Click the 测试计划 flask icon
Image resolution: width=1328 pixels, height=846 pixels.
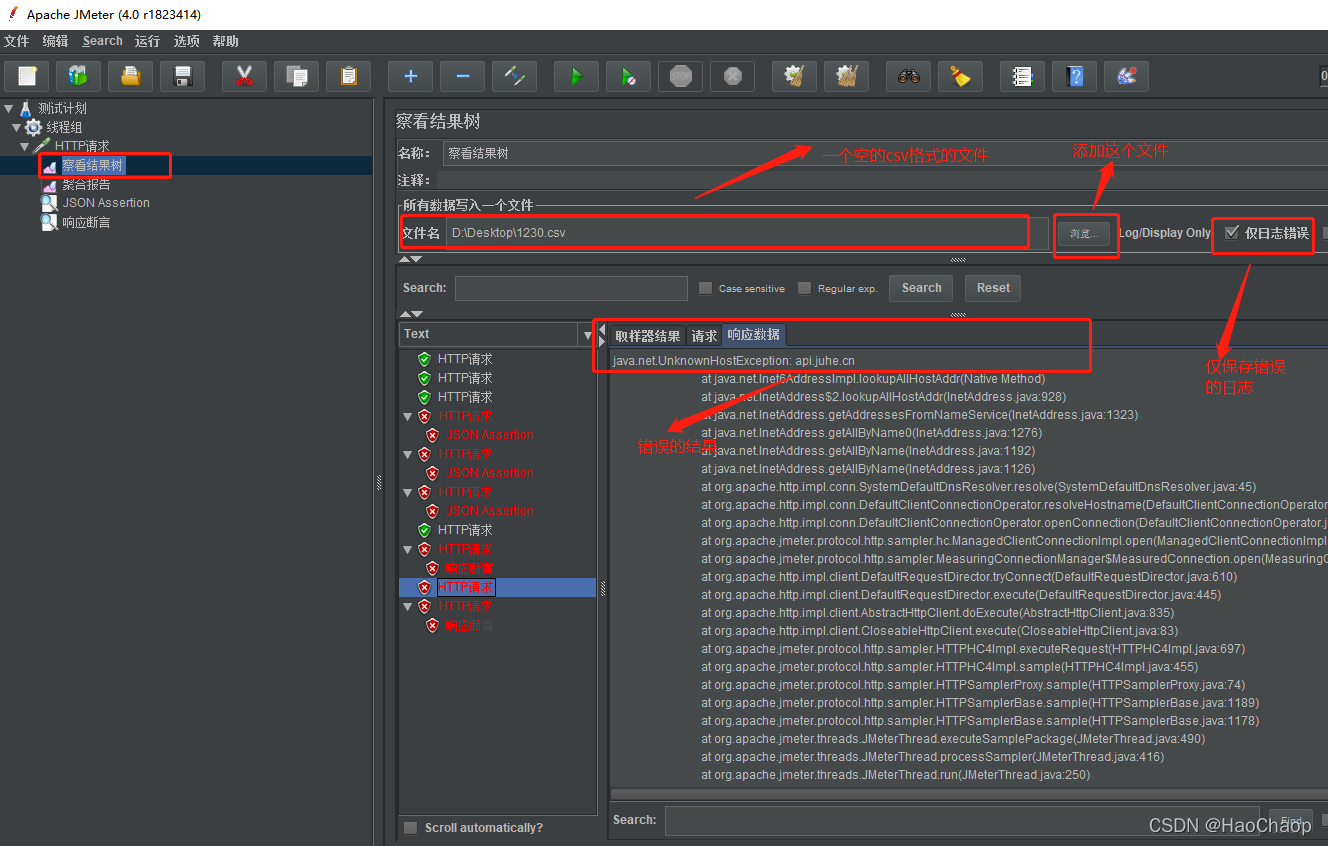point(26,108)
